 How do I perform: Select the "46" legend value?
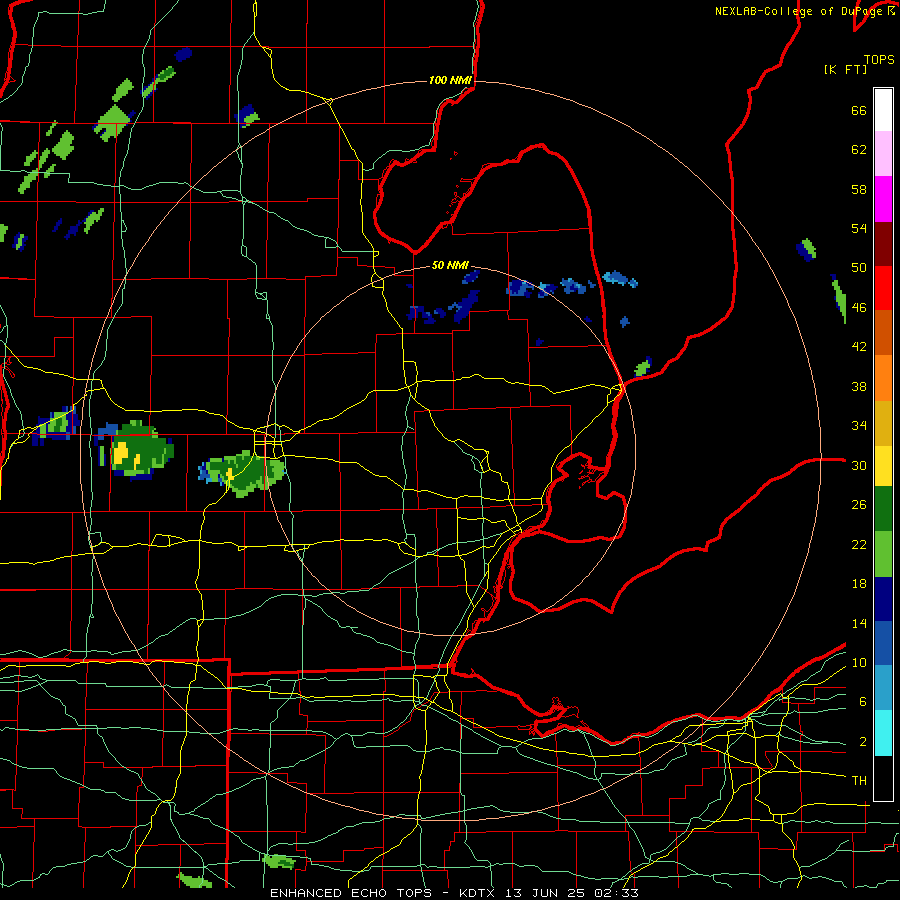[859, 308]
